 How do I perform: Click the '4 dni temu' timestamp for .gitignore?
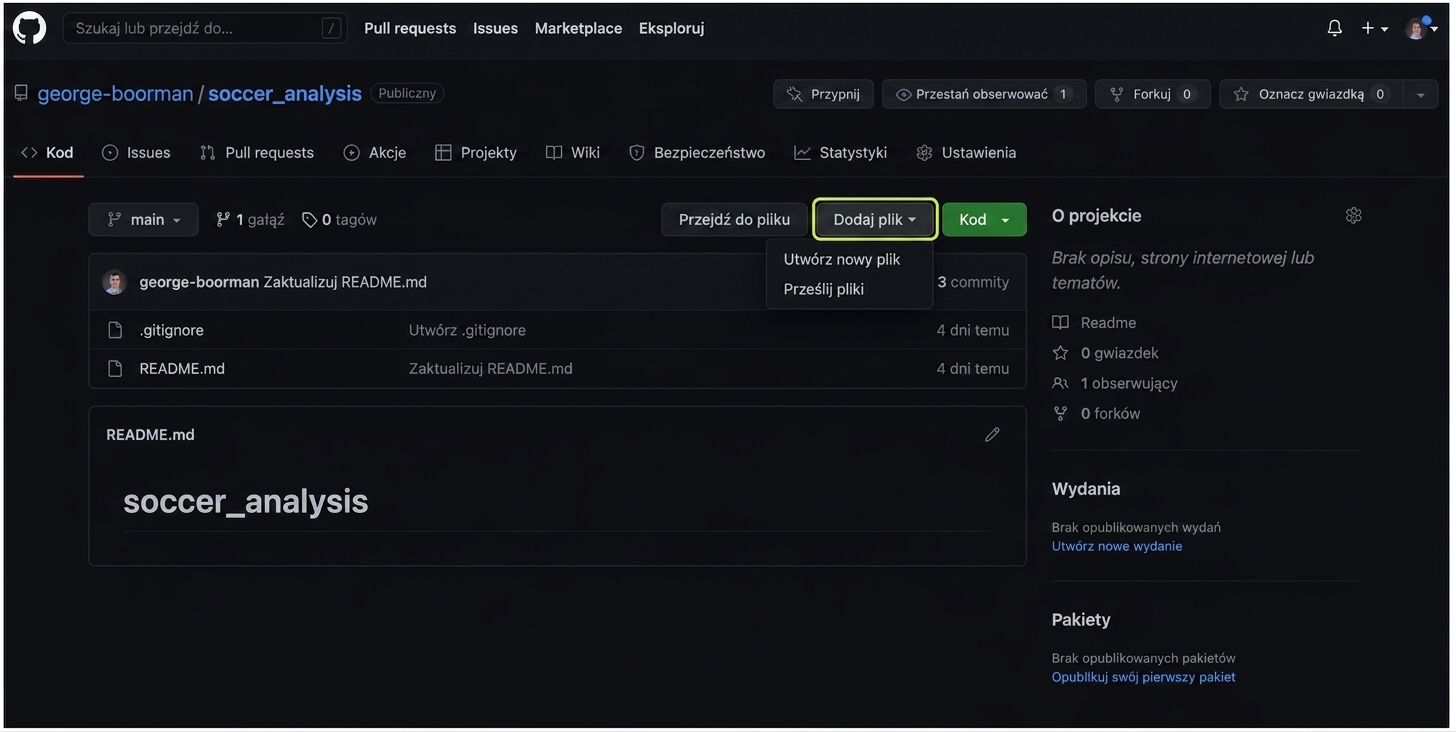coord(973,330)
